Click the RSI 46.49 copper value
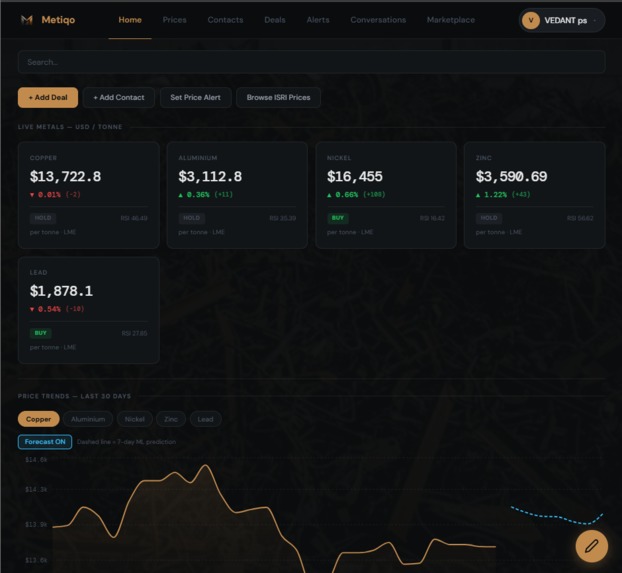The height and width of the screenshot is (573, 622). 134,218
